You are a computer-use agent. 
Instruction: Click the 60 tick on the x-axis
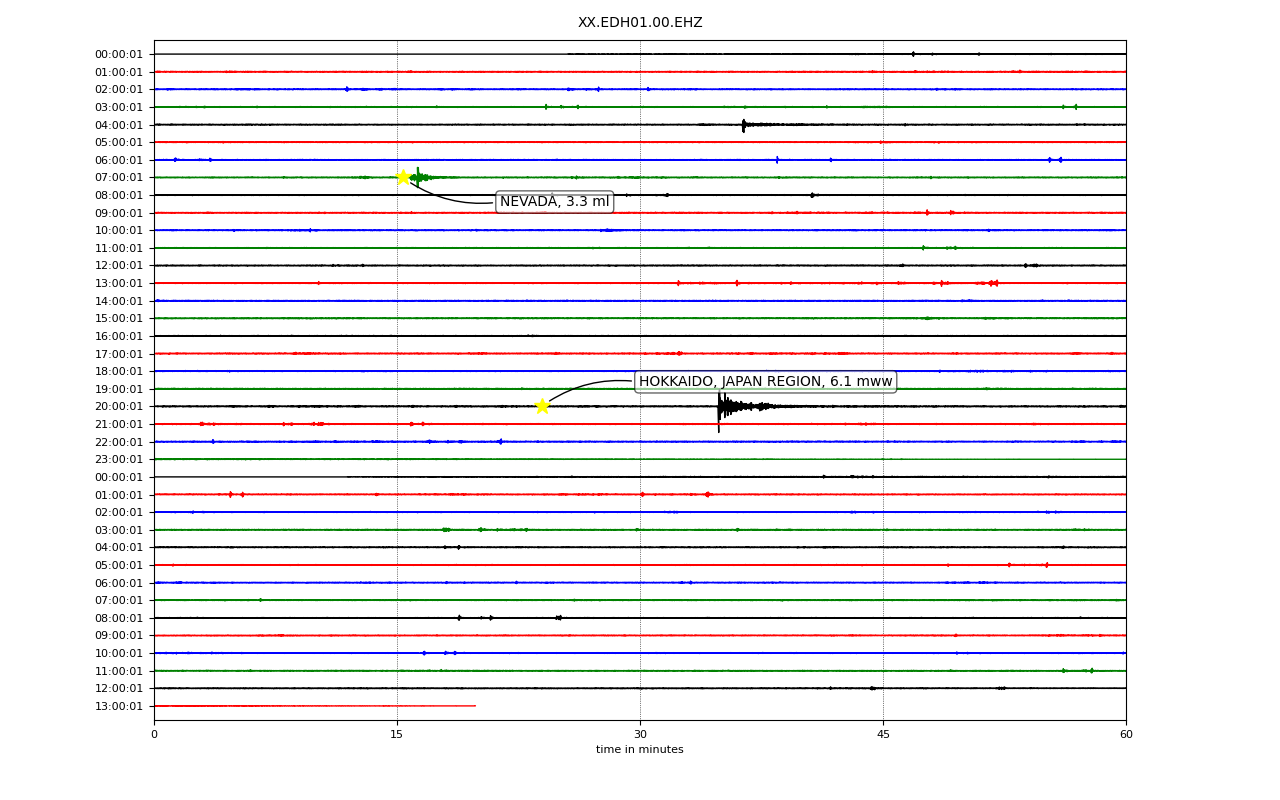tap(1126, 735)
